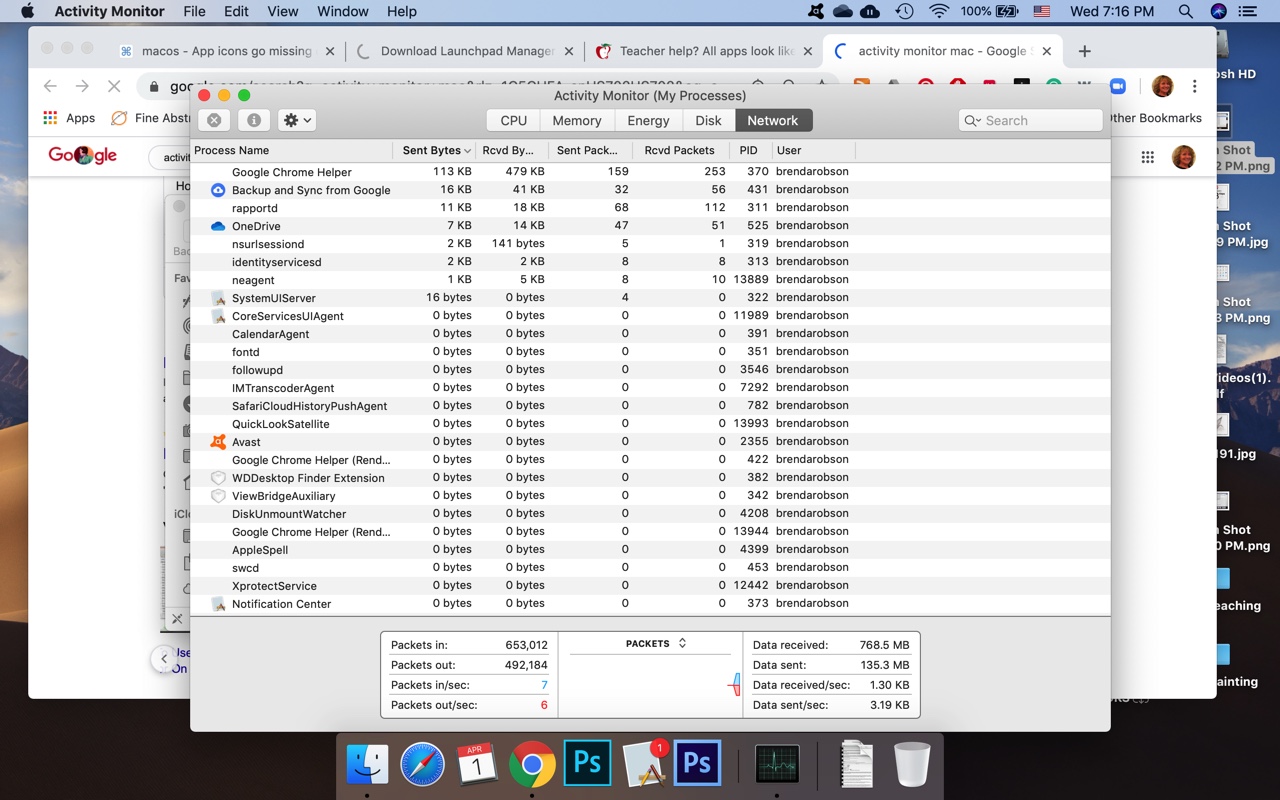Select the OneDrive cloud icon row

click(218, 226)
